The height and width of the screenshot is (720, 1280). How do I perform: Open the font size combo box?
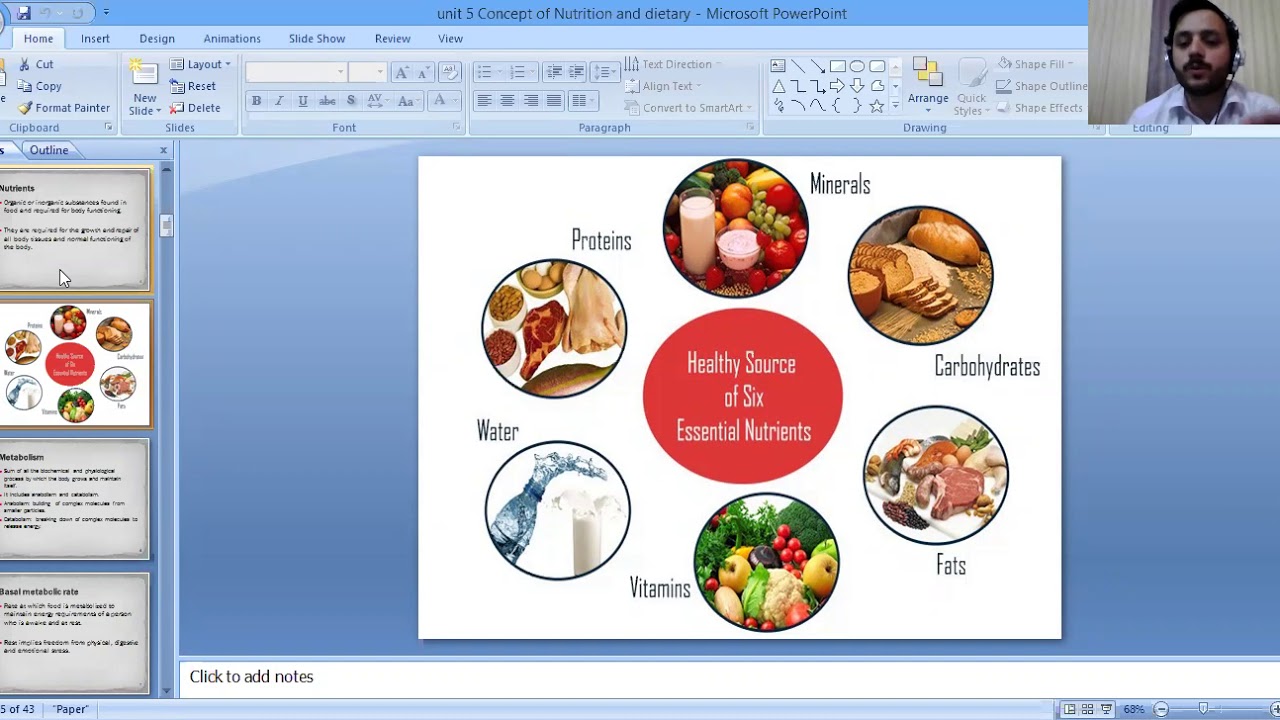tap(366, 72)
